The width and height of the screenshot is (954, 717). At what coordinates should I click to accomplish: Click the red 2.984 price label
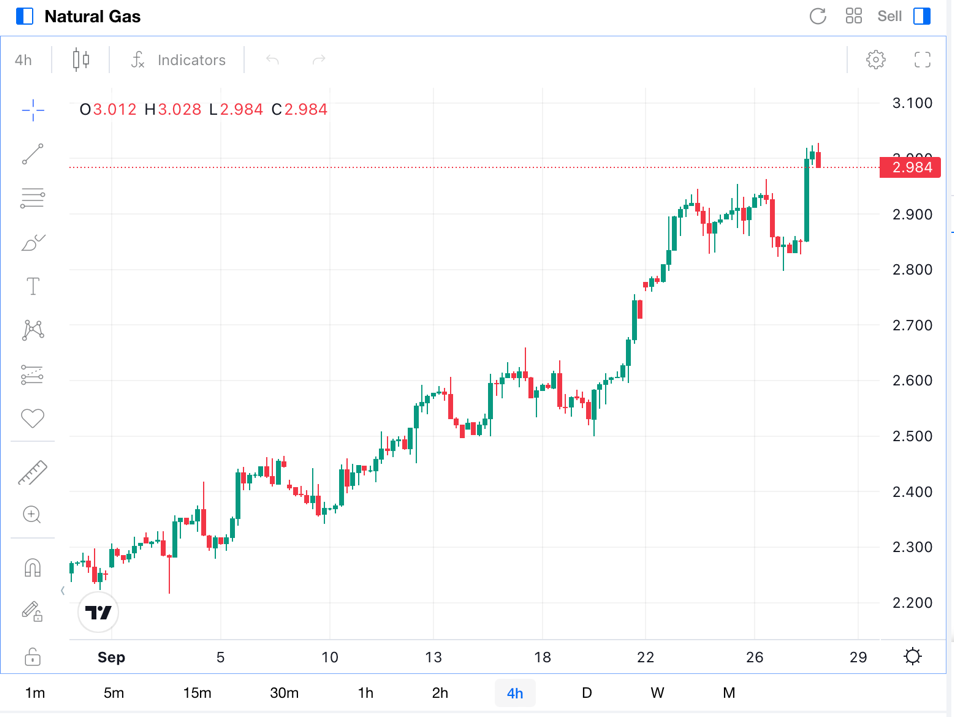click(910, 167)
